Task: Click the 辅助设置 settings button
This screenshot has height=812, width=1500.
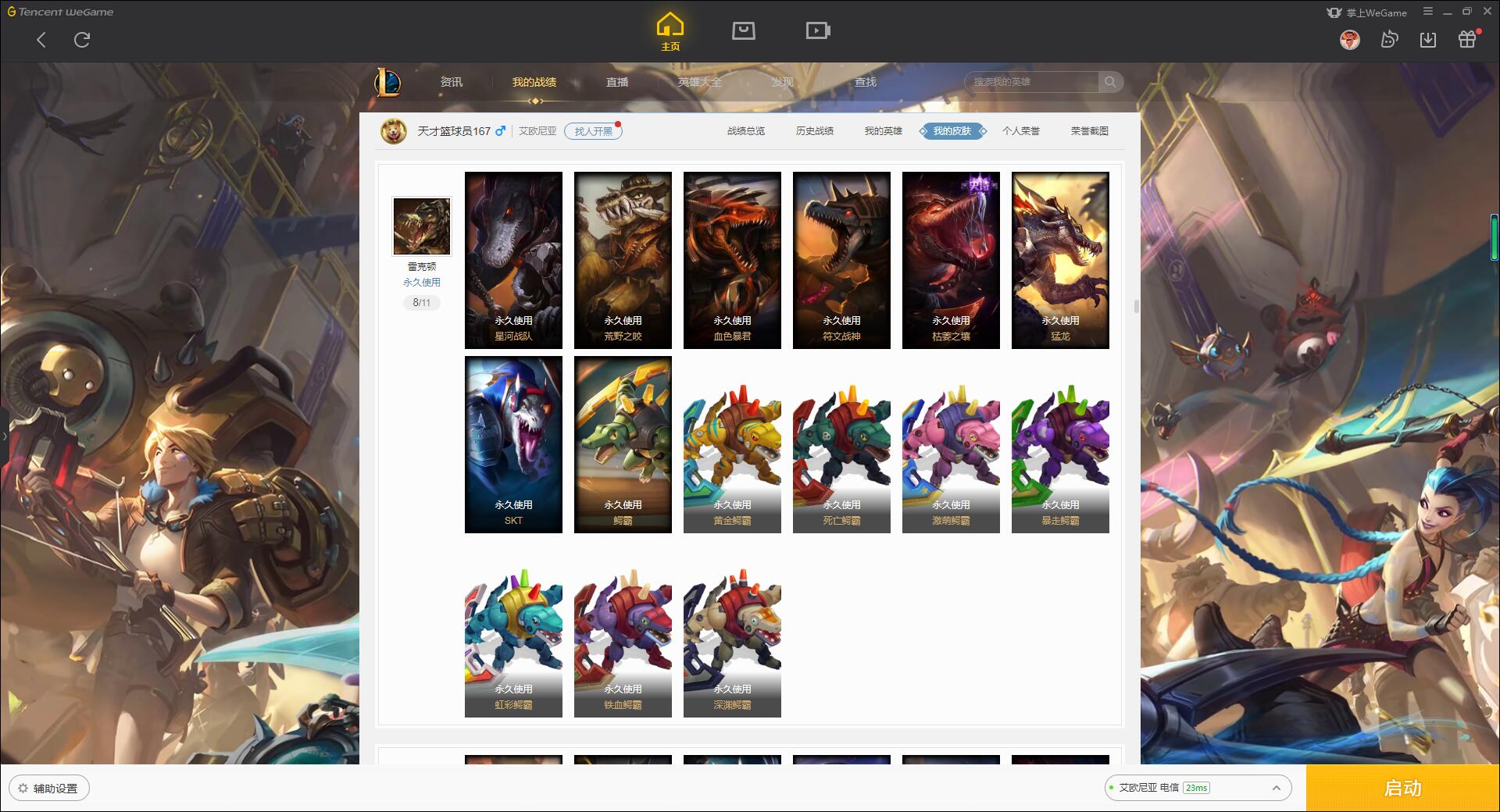Action: [x=49, y=788]
